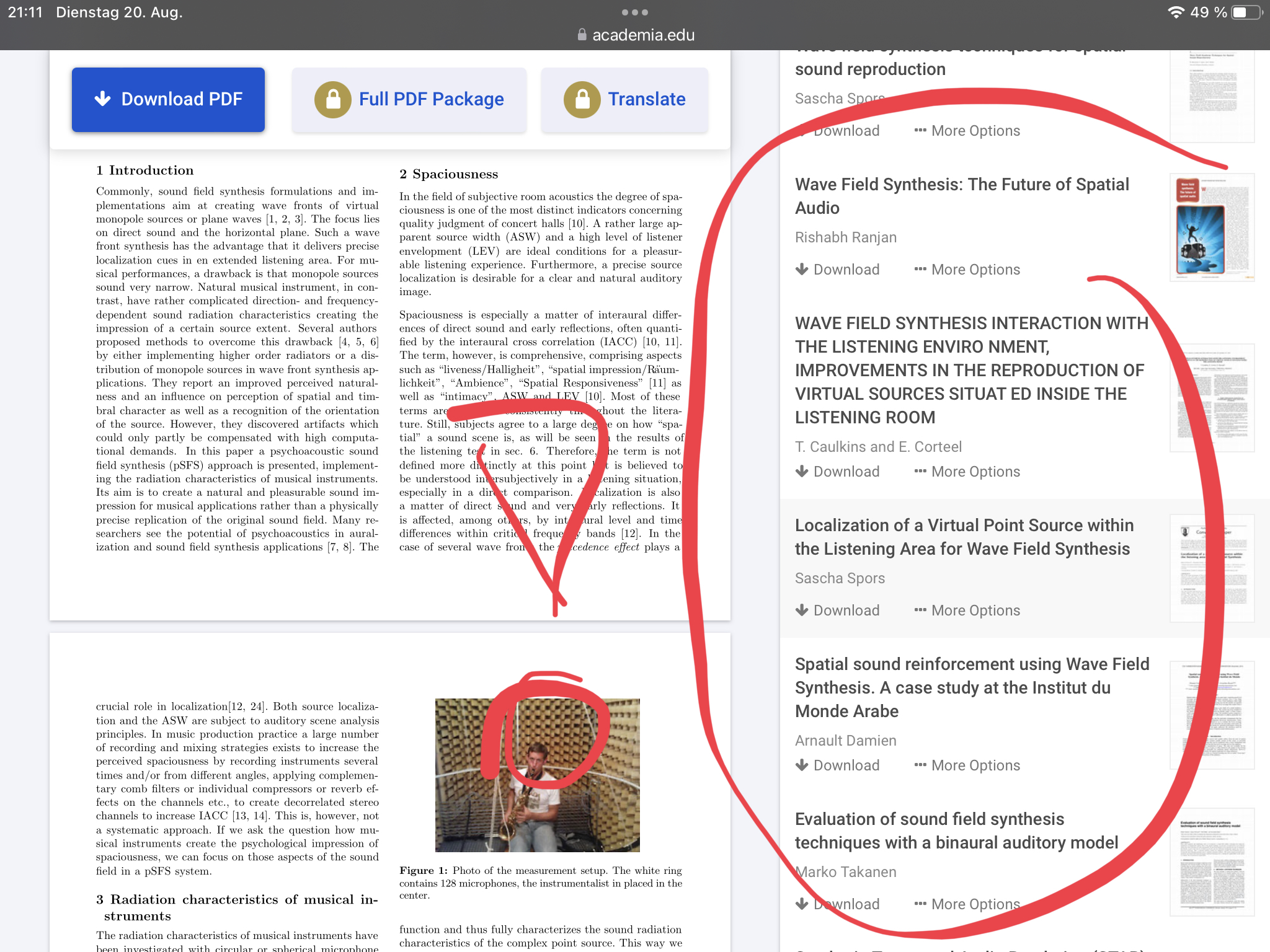Open 'sound reproduction' paper title at top

[870, 69]
